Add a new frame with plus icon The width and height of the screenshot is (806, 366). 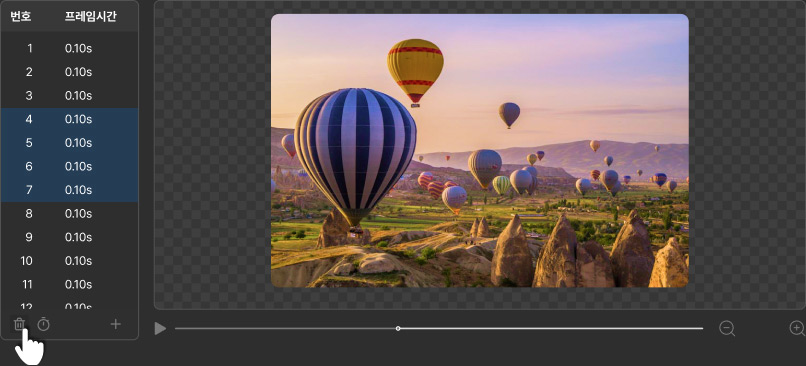(116, 324)
